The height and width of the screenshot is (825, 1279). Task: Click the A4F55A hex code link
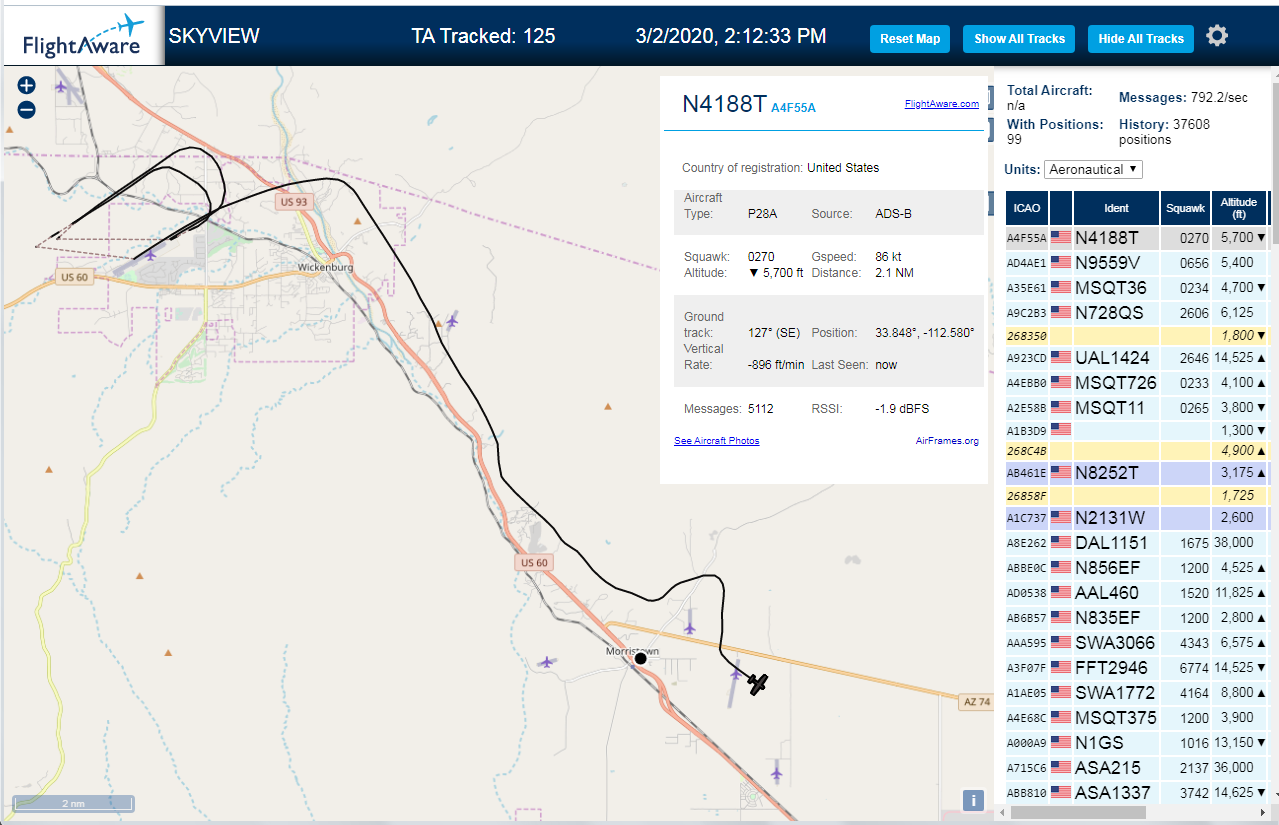(793, 108)
